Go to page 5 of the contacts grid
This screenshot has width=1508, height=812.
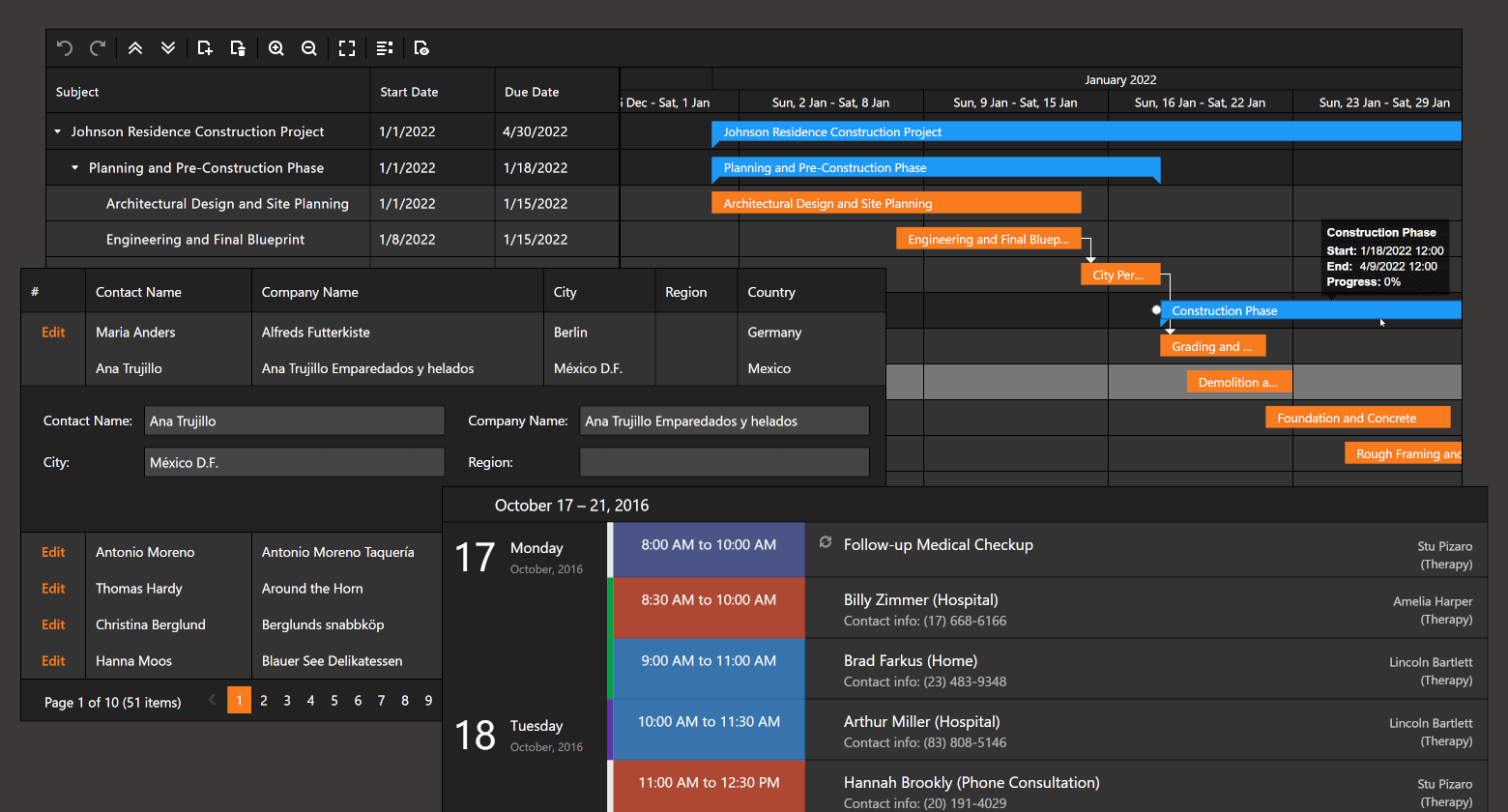pyautogui.click(x=334, y=700)
